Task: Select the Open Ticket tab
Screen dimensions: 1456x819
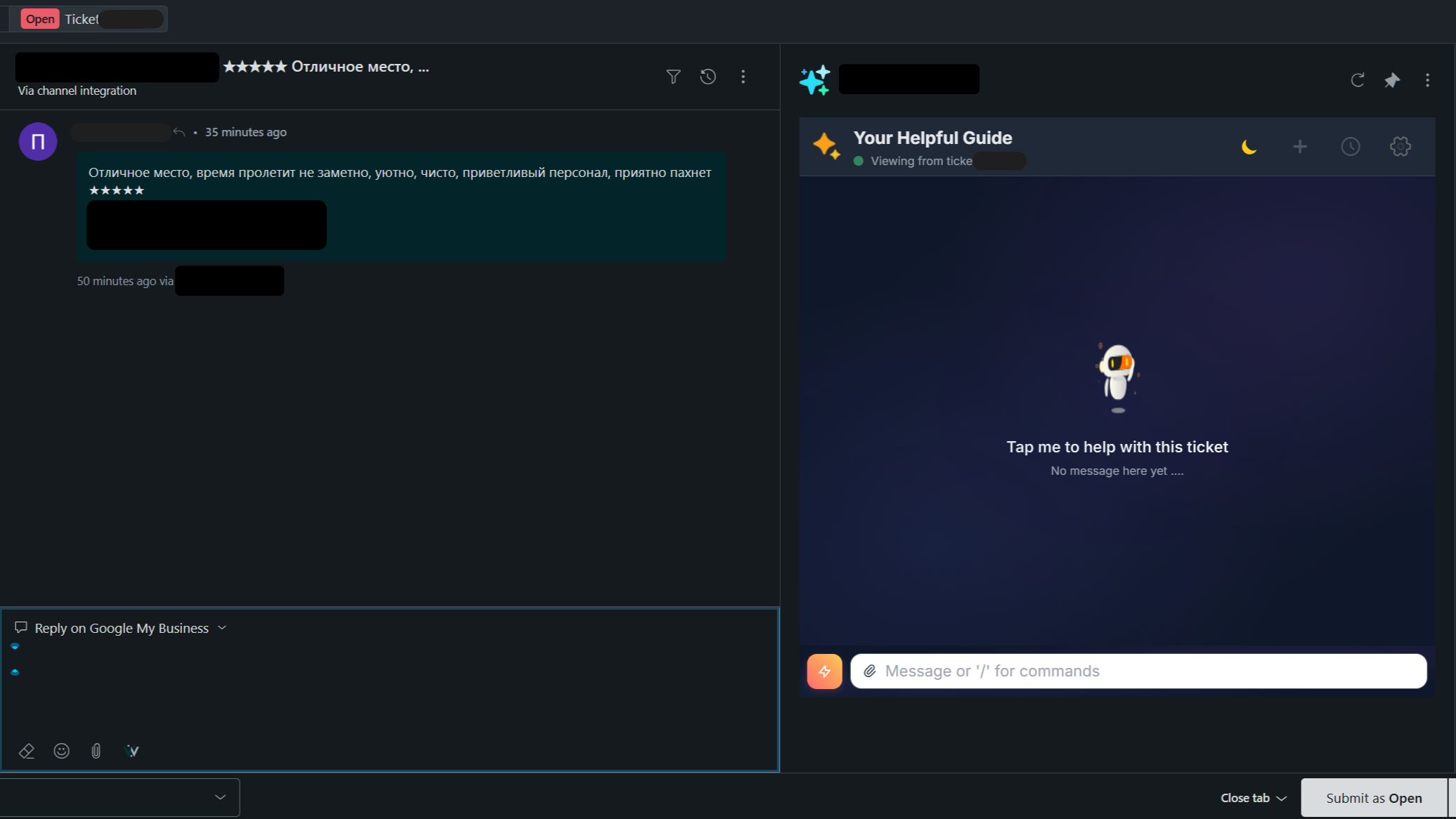Action: (84, 19)
